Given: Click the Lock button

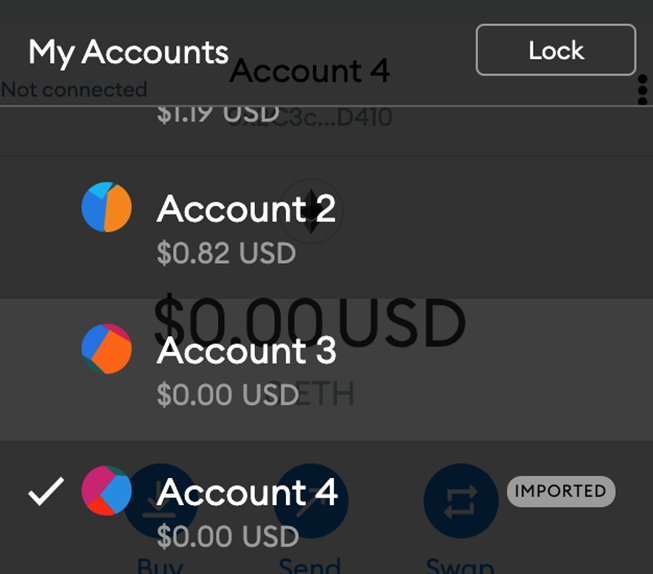Looking at the screenshot, I should click(555, 50).
